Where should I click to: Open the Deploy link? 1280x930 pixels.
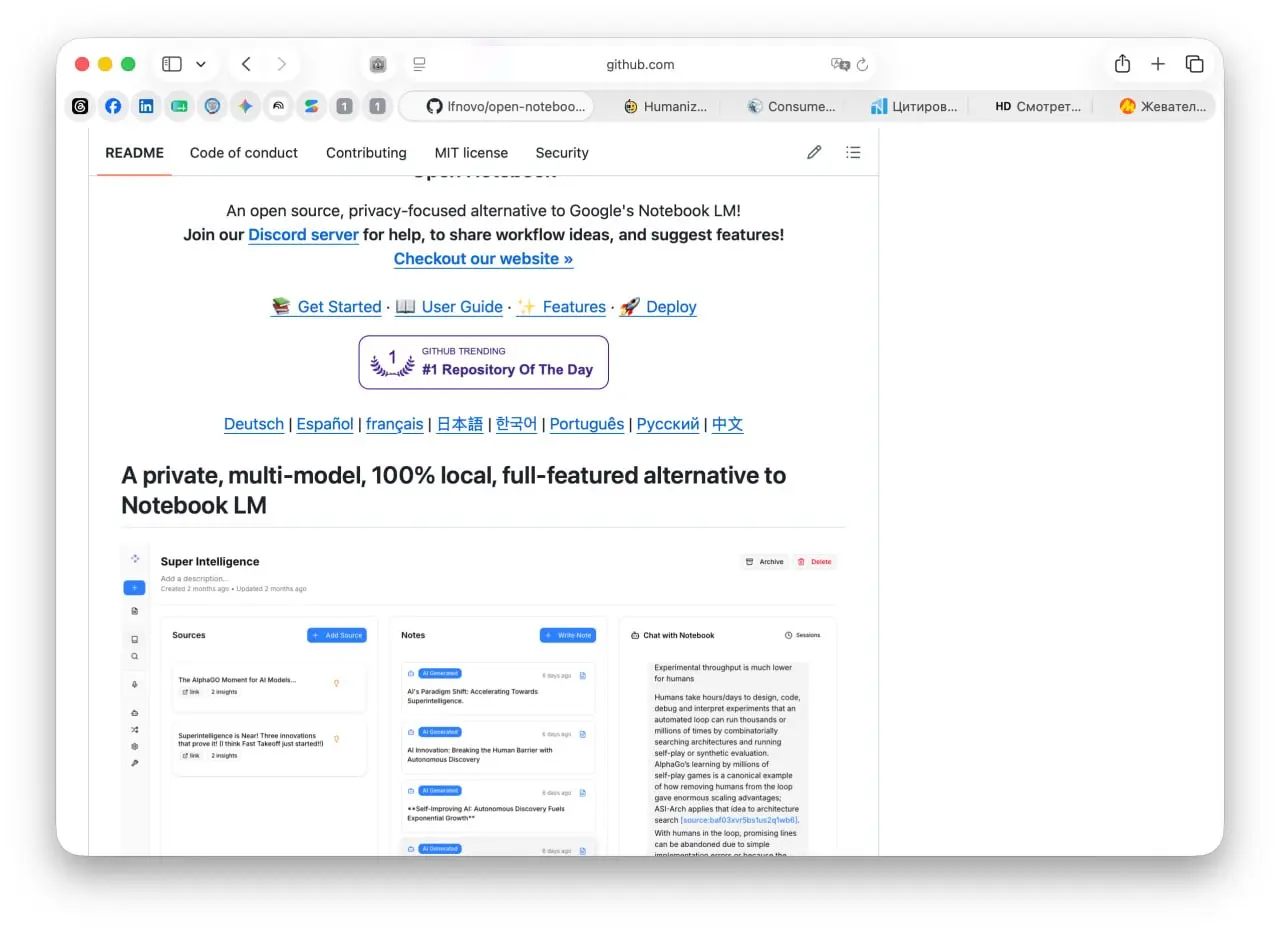click(x=657, y=307)
